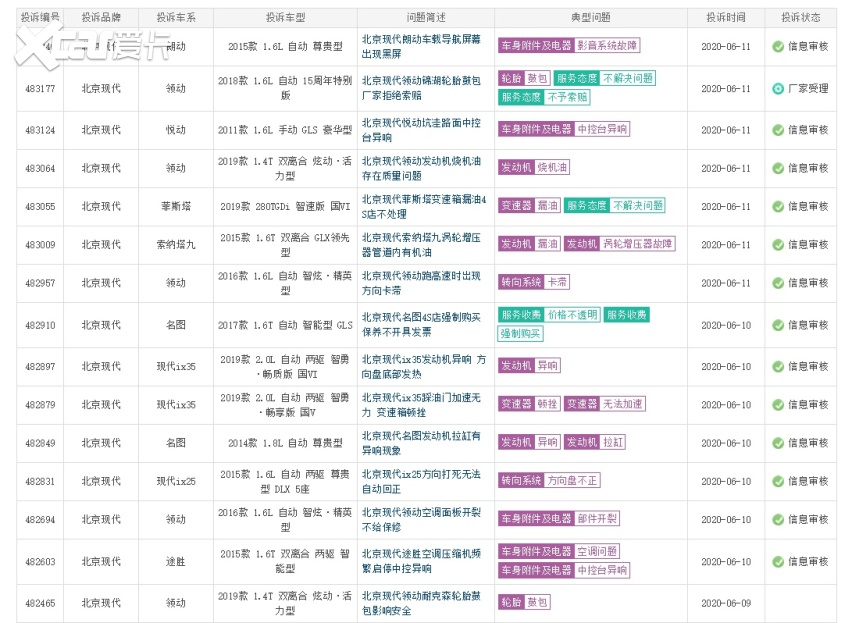The height and width of the screenshot is (623, 852).
Task: Click the 投诉车型 column header
Action: pyautogui.click(x=285, y=17)
